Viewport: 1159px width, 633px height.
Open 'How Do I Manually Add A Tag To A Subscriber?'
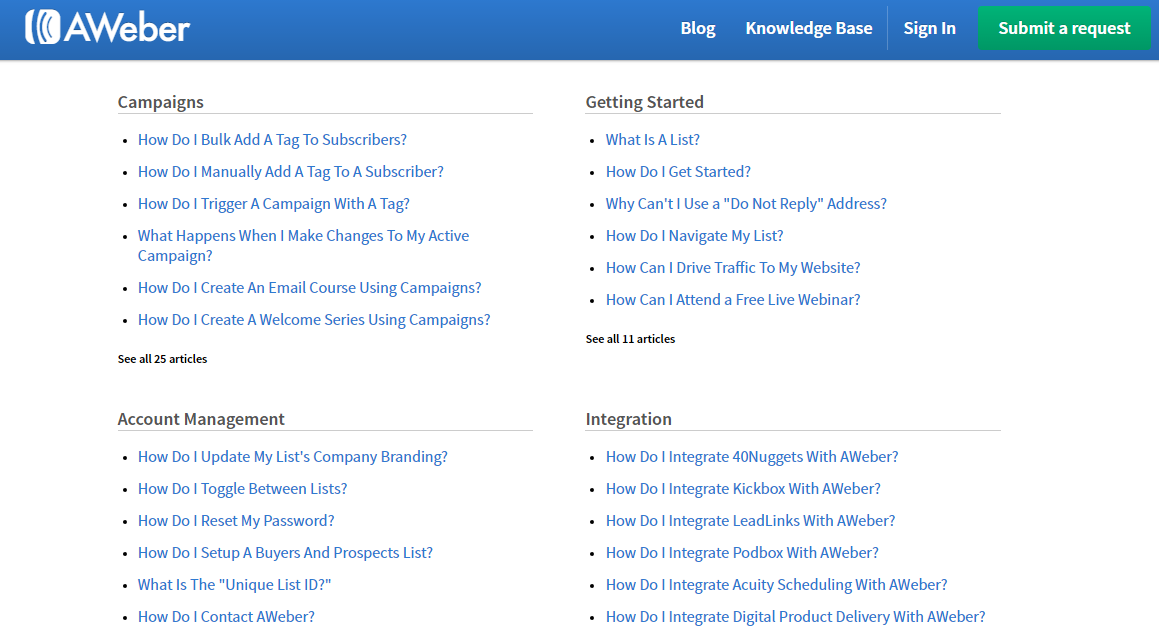click(290, 172)
